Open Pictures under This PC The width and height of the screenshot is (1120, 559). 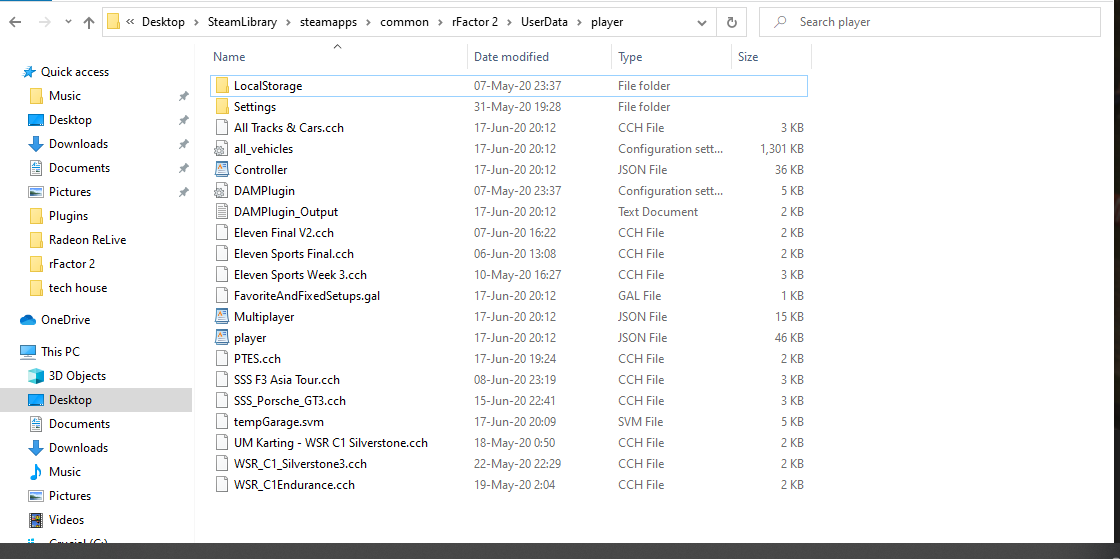pyautogui.click(x=69, y=495)
